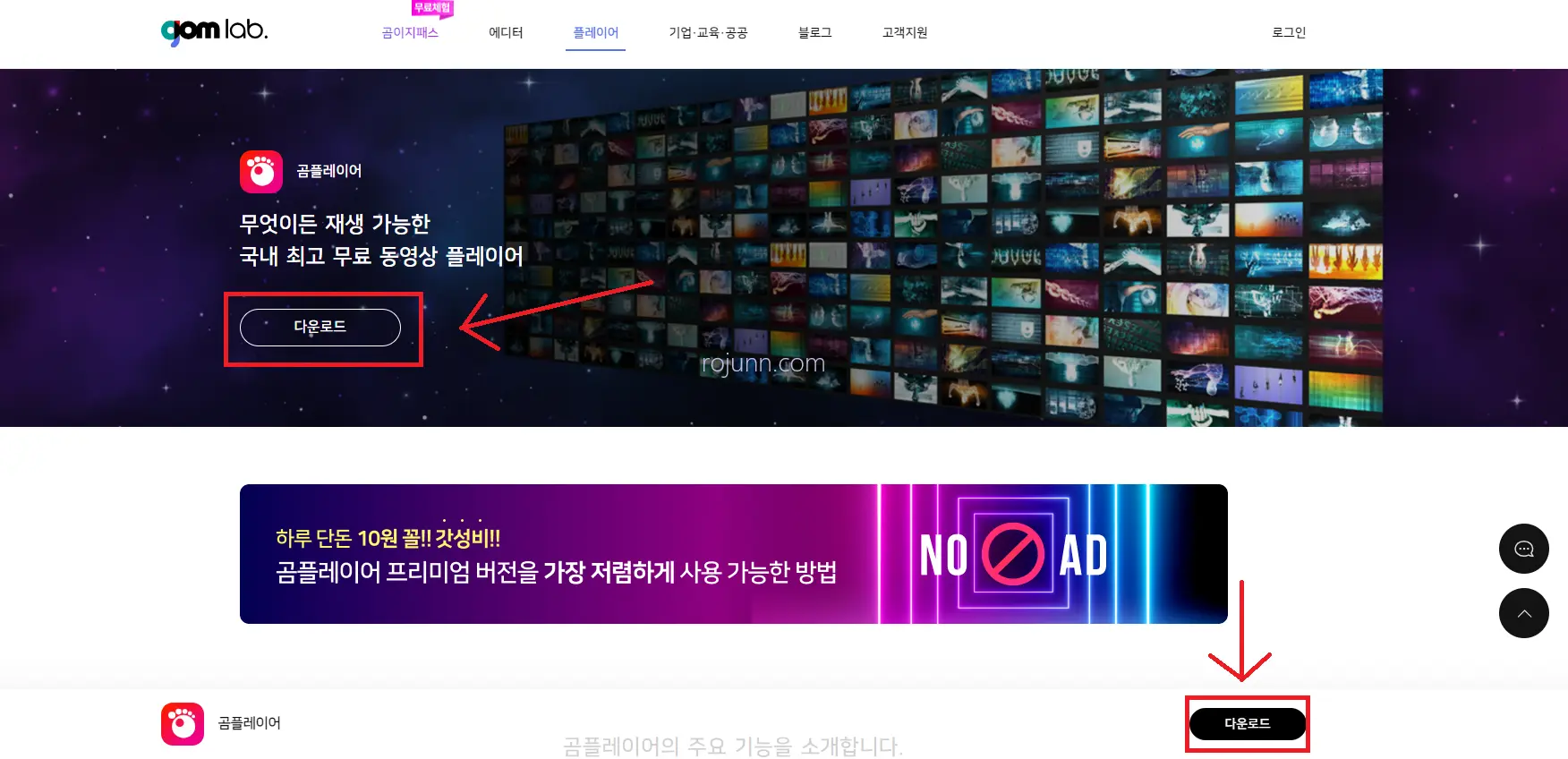Screen dimensions: 1568x759
Task: Open the 곰이지패스 menu
Action: (410, 33)
